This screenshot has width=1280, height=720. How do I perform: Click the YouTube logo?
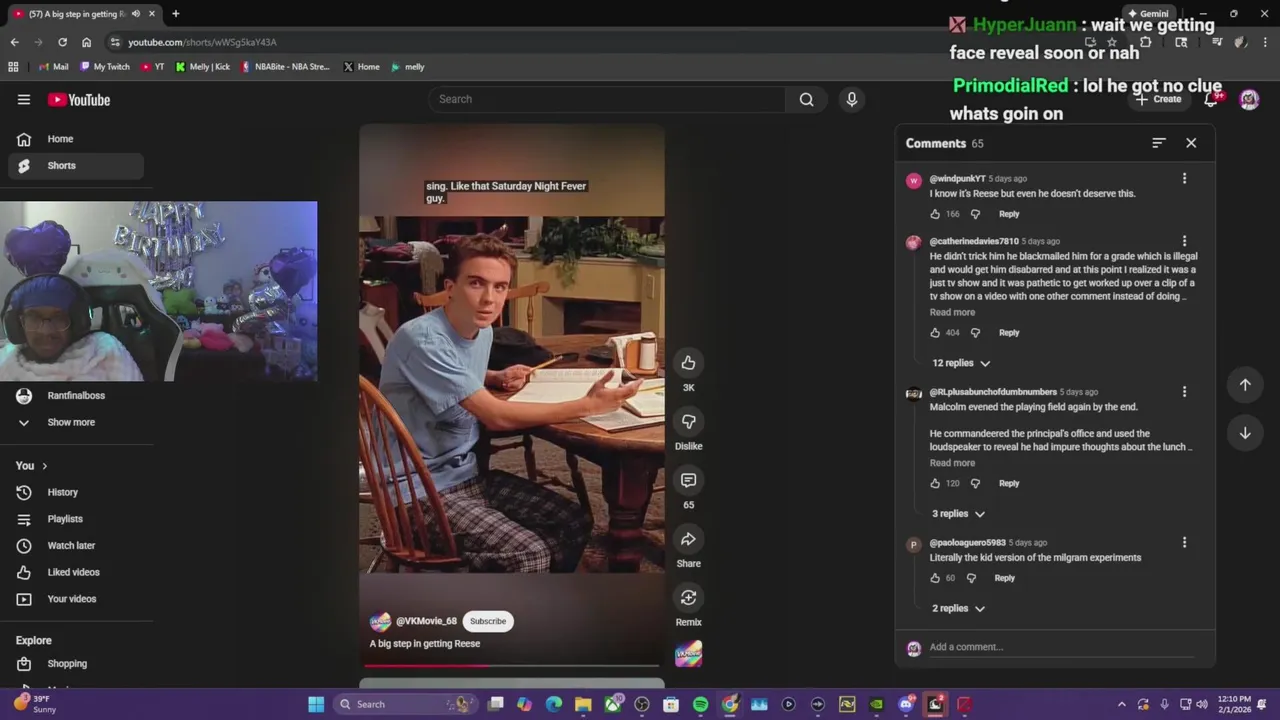click(79, 100)
